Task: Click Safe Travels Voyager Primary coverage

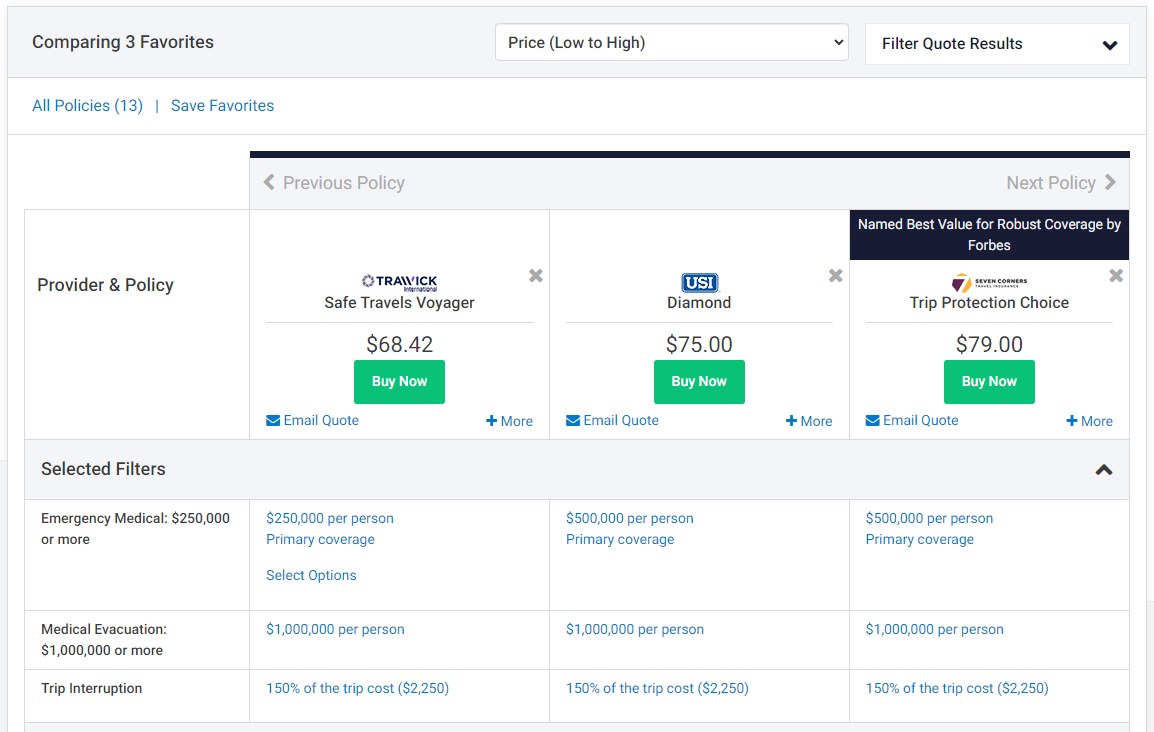Action: tap(320, 540)
